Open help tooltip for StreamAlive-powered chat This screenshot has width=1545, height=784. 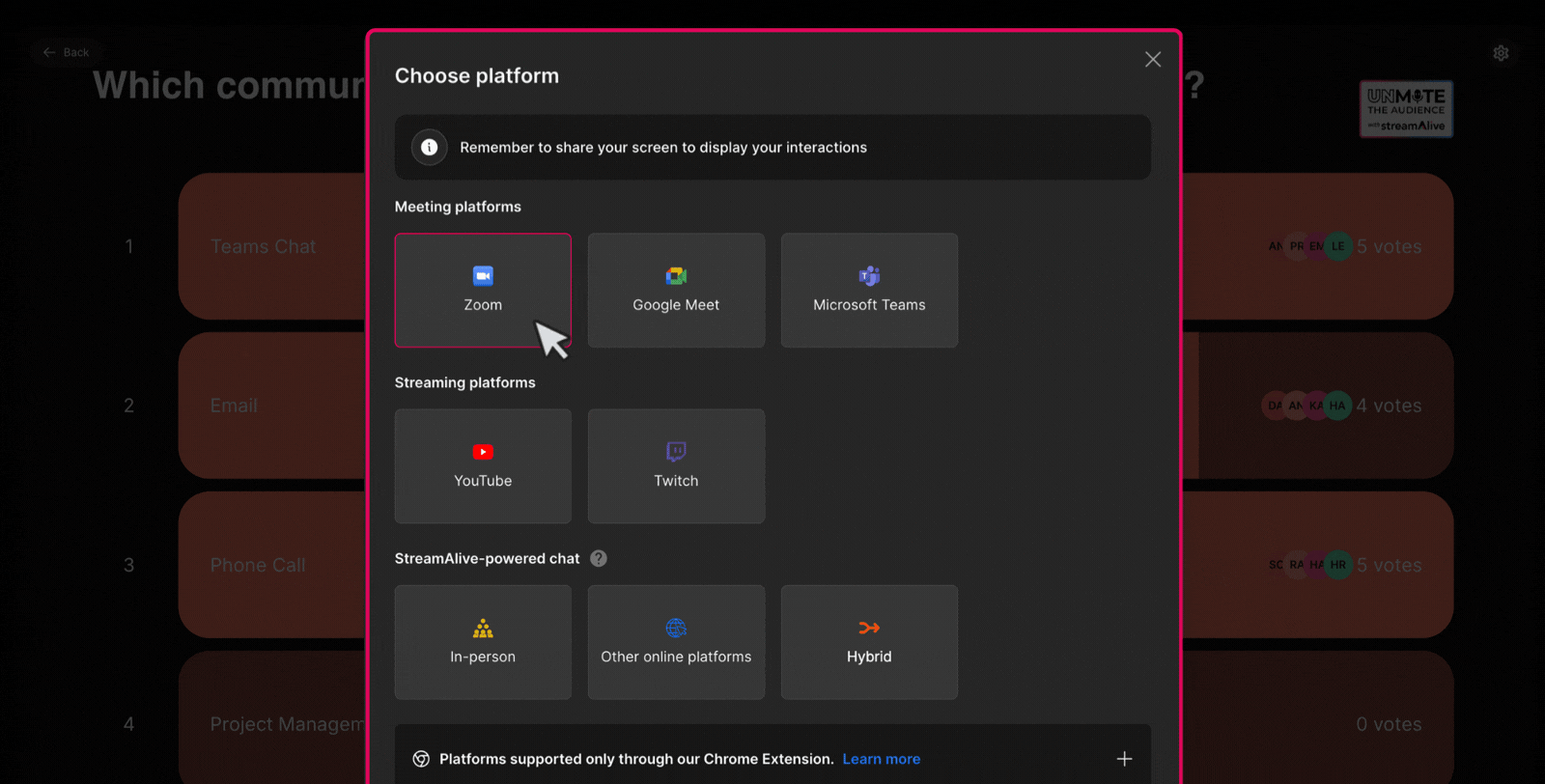coord(599,558)
